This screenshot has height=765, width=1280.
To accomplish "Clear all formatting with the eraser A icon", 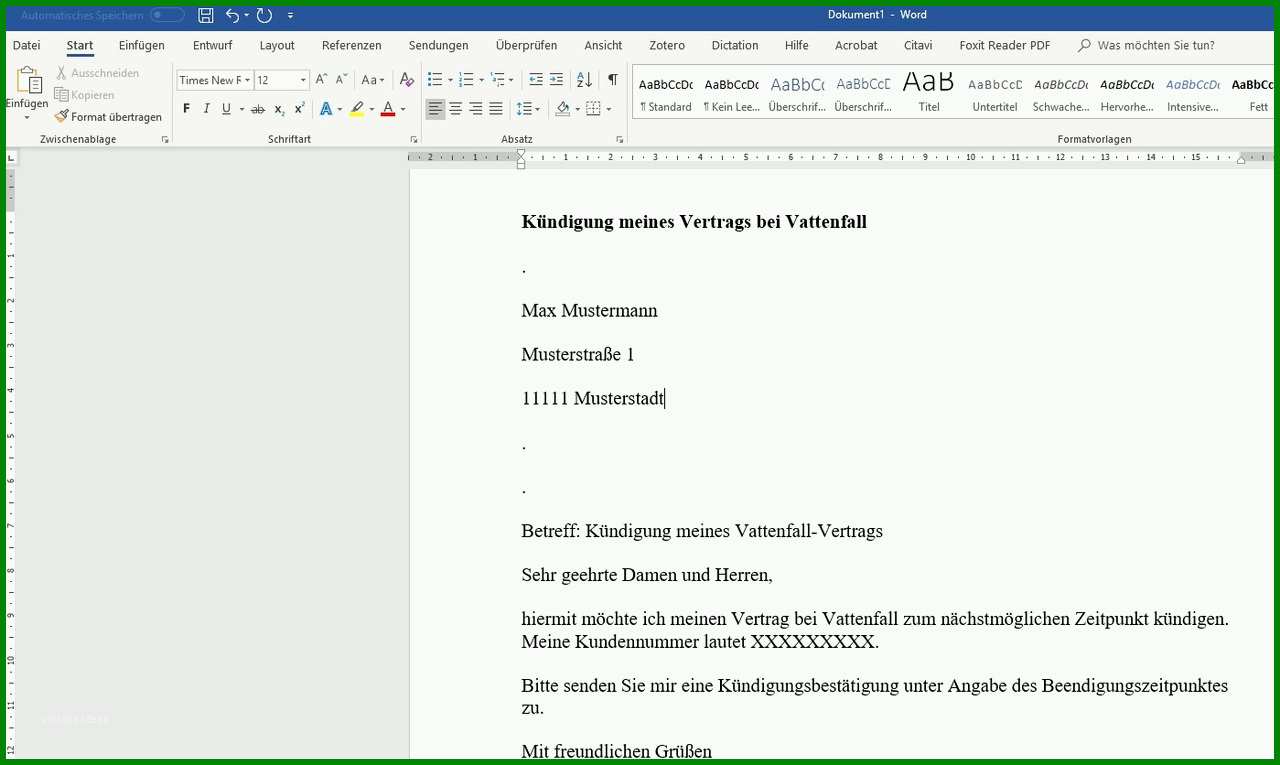I will pyautogui.click(x=406, y=80).
